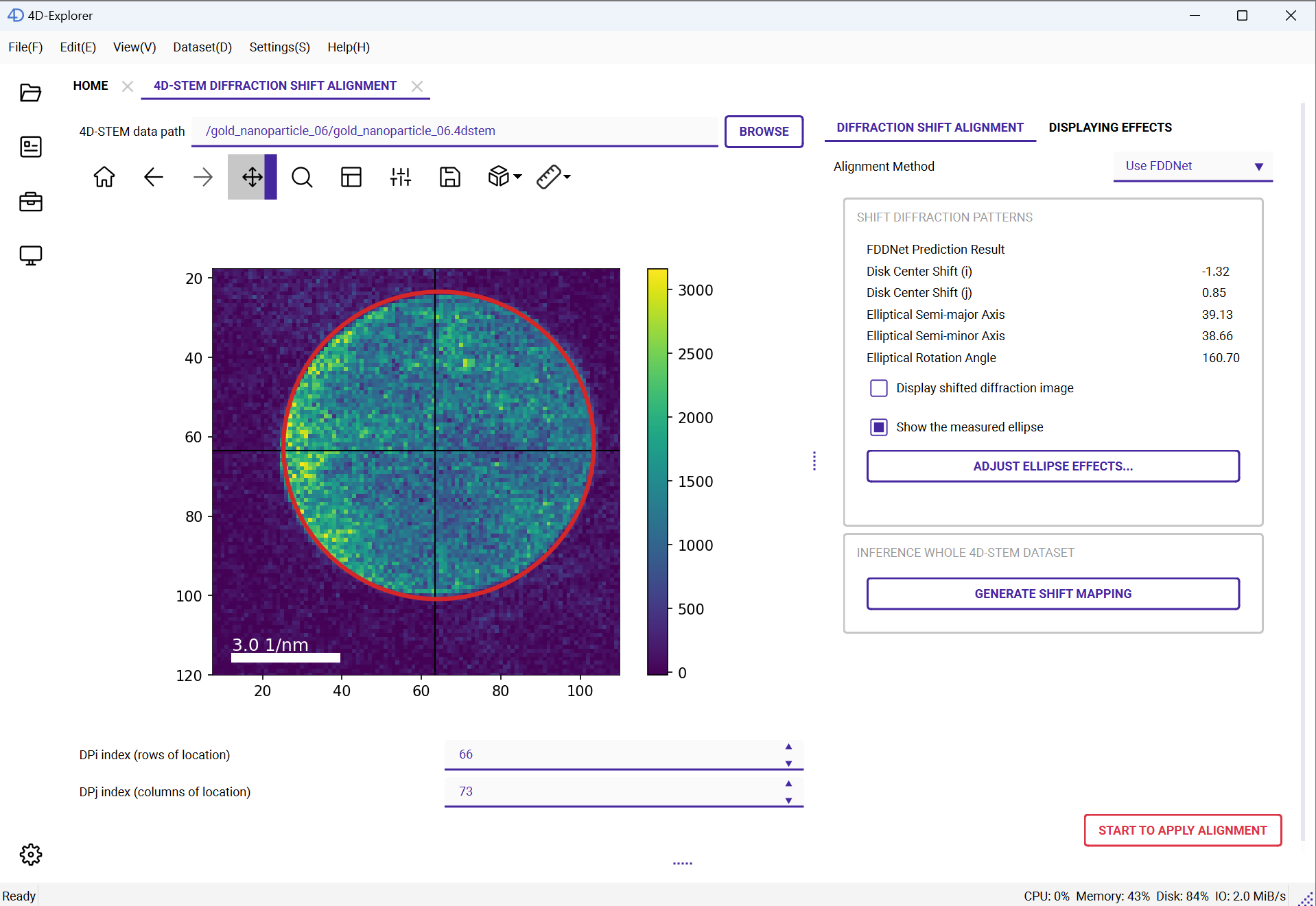The height and width of the screenshot is (906, 1316).
Task: Click the BROWSE button
Action: (764, 131)
